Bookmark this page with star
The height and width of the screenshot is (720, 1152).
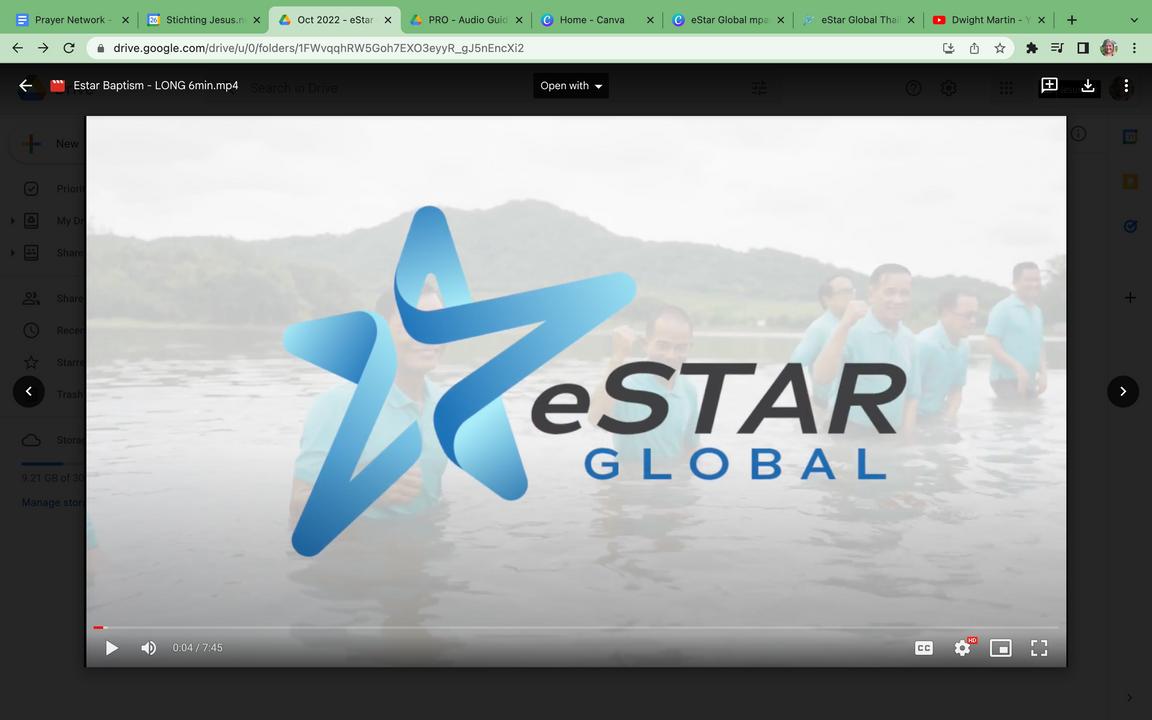point(1000,48)
